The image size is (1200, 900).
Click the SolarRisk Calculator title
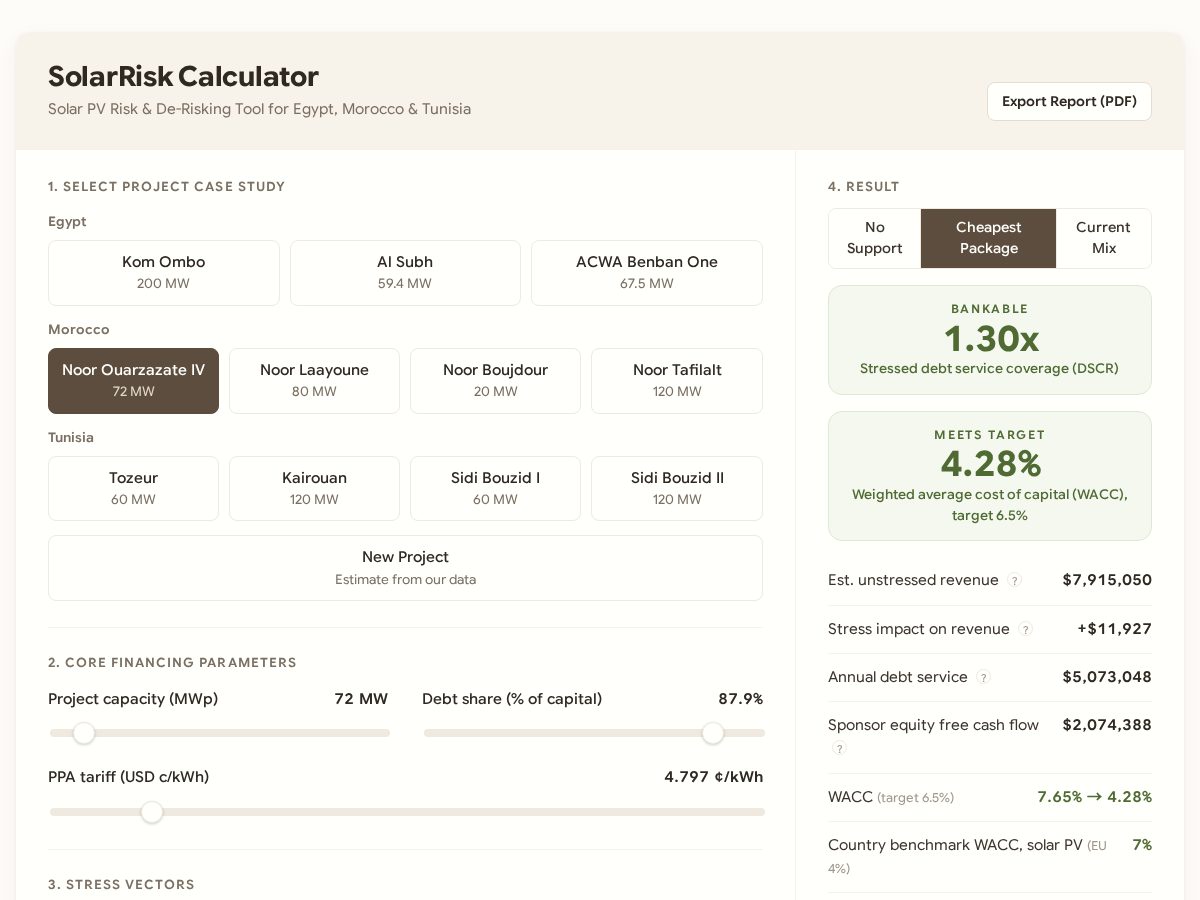point(183,76)
